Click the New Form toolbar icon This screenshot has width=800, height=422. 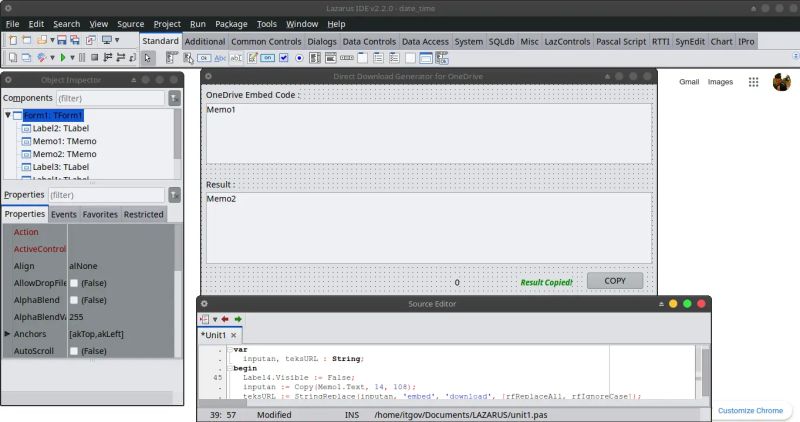27,40
